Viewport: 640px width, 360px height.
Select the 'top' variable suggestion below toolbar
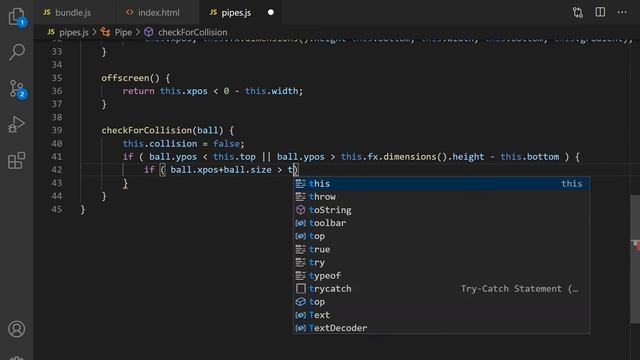point(442,236)
